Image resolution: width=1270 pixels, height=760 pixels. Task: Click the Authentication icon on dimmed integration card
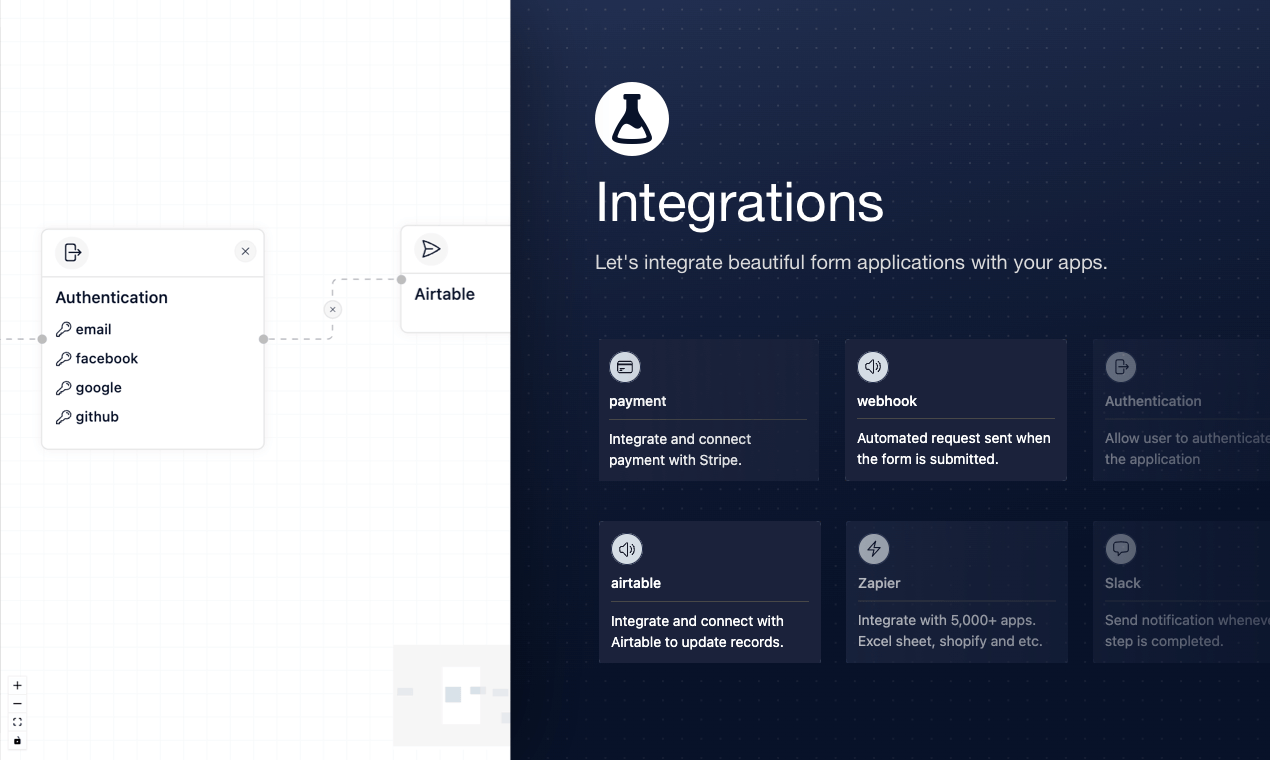pyautogui.click(x=1120, y=367)
